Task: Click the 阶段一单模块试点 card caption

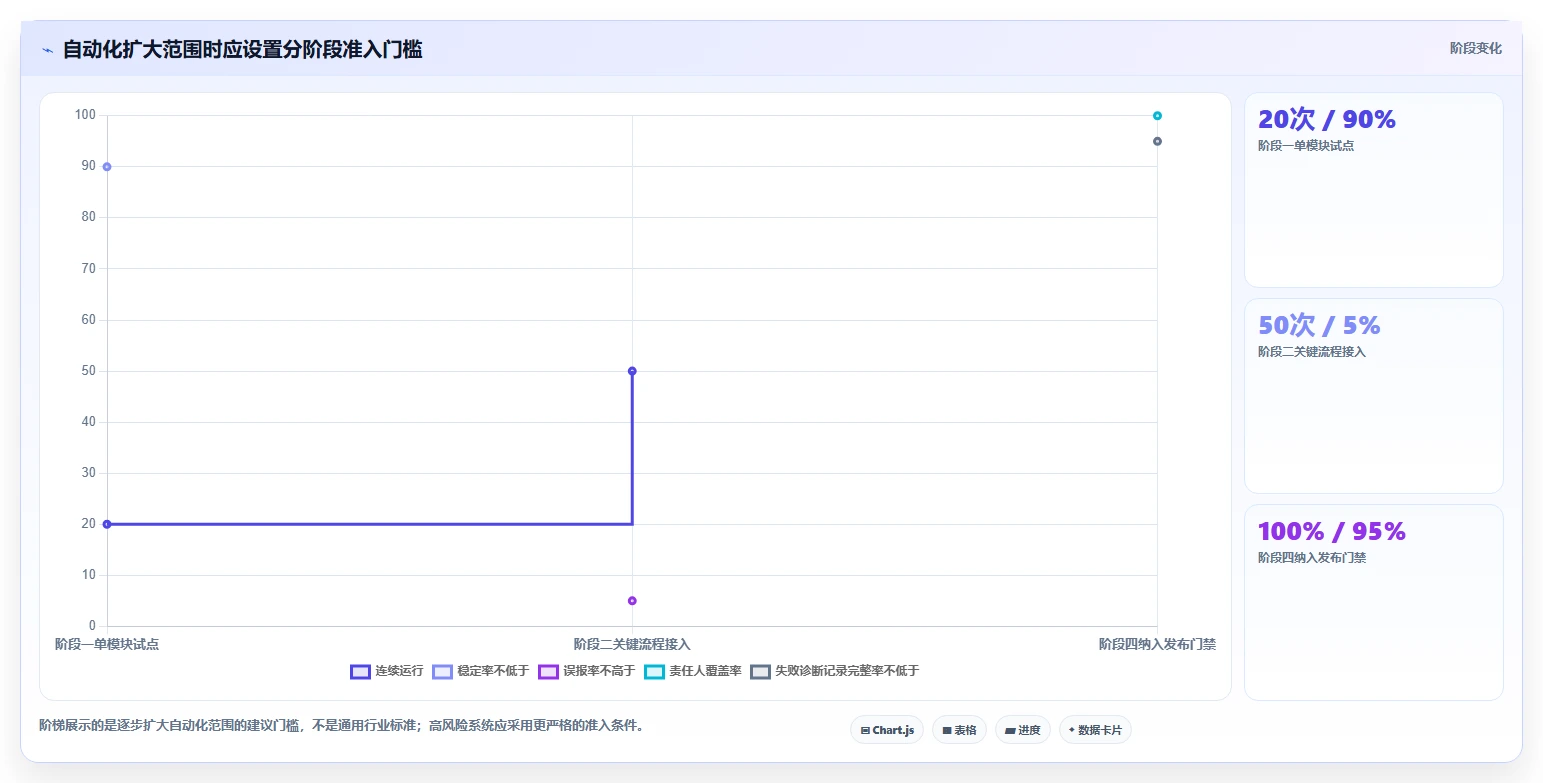Action: coord(1306,146)
